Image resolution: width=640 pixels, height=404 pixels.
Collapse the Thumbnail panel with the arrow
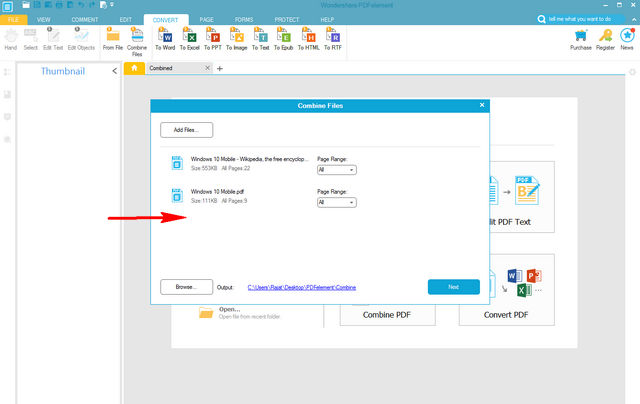(x=115, y=71)
